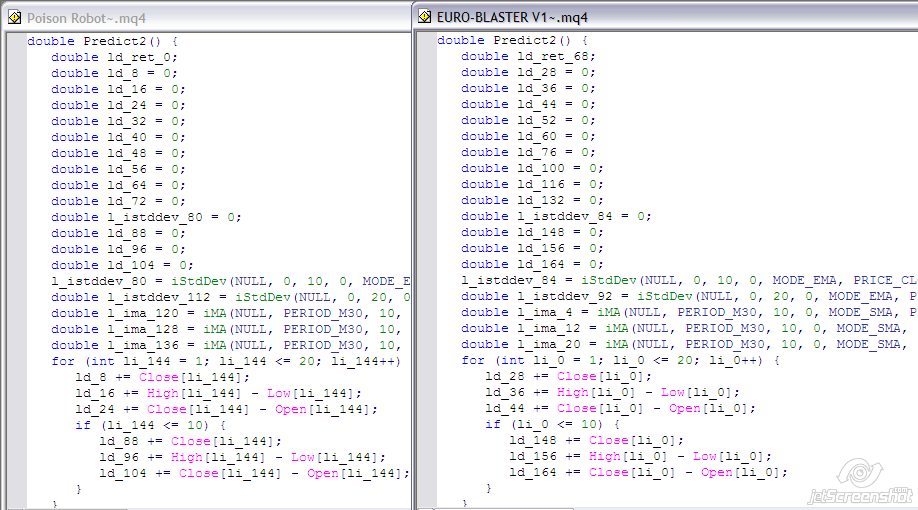Select line 'double ld_156 = 0;'
Image resolution: width=918 pixels, height=510 pixels.
532,248
